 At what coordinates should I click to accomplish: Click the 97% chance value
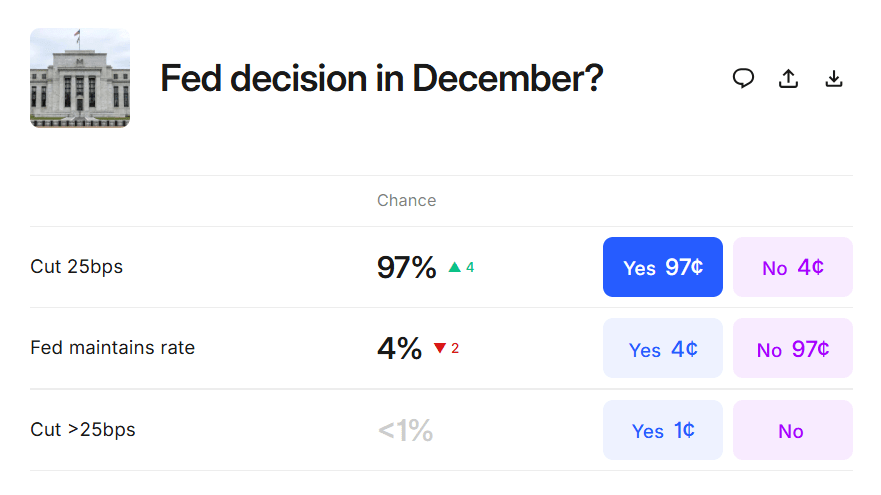pos(406,267)
